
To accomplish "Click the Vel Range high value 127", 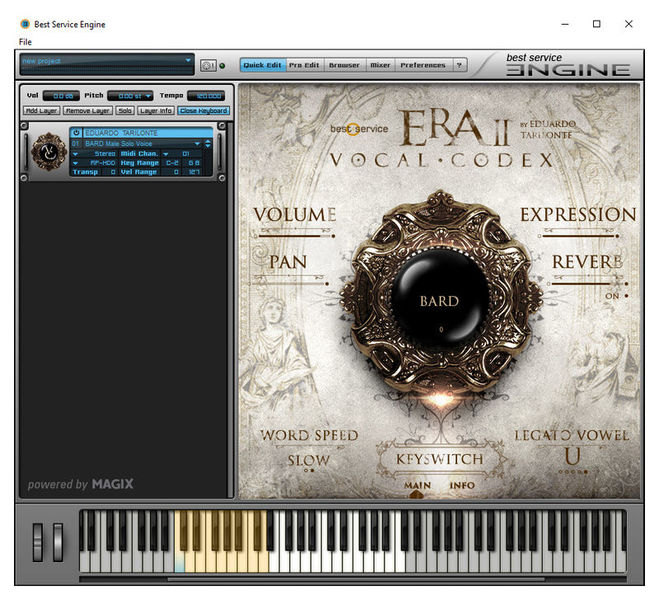I will pos(194,172).
